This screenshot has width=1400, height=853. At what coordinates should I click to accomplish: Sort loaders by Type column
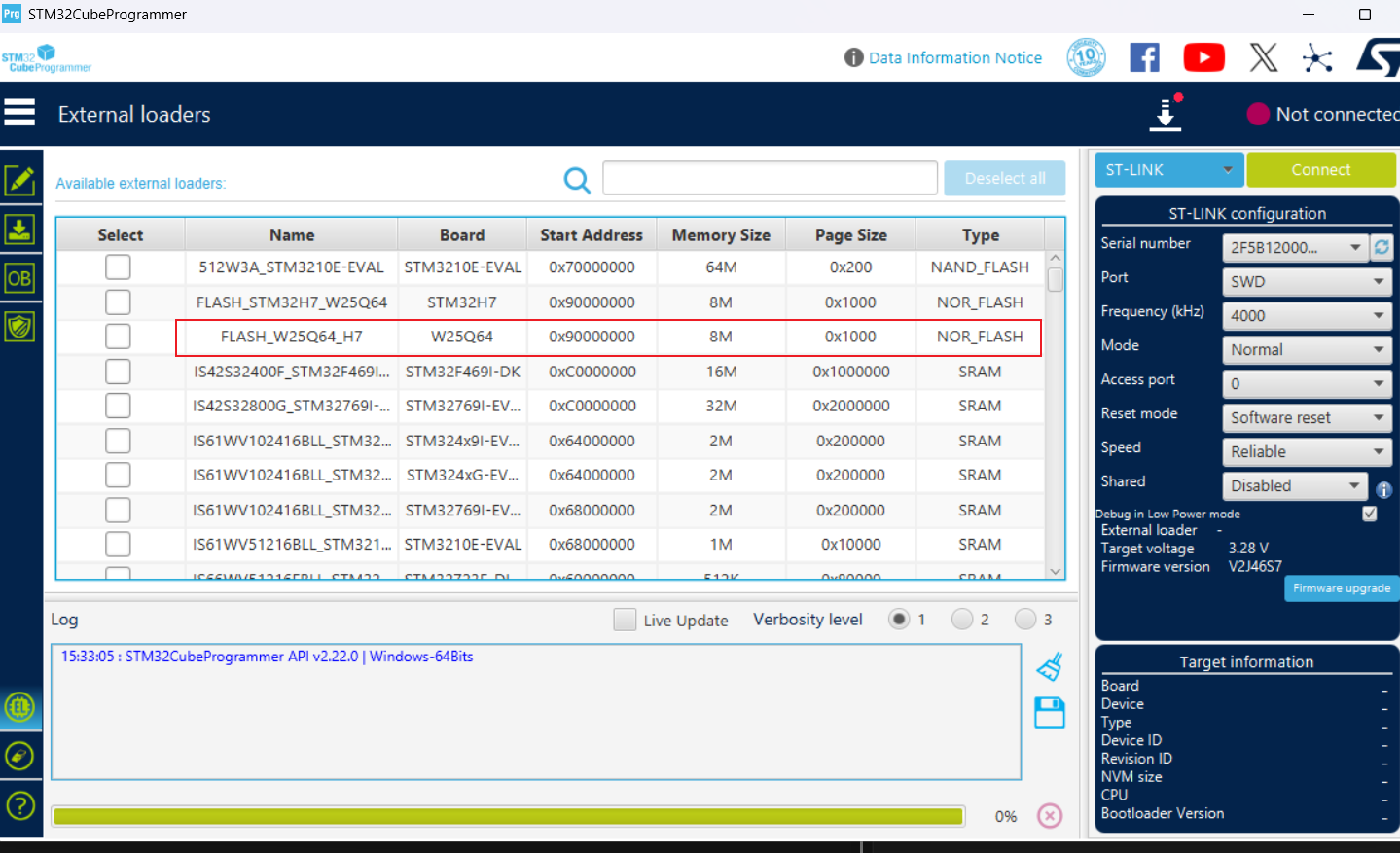[x=981, y=235]
